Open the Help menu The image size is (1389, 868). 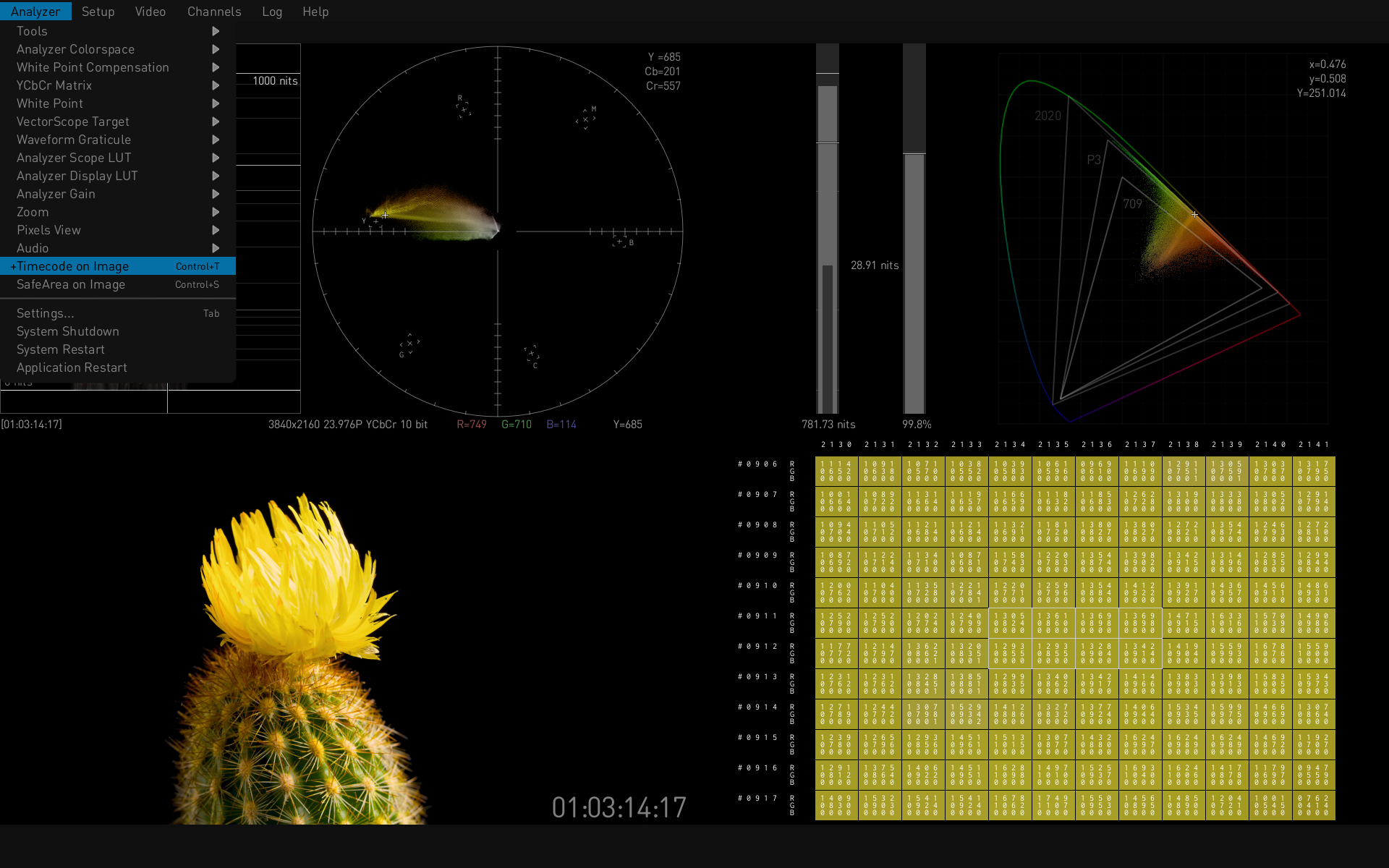click(x=315, y=12)
